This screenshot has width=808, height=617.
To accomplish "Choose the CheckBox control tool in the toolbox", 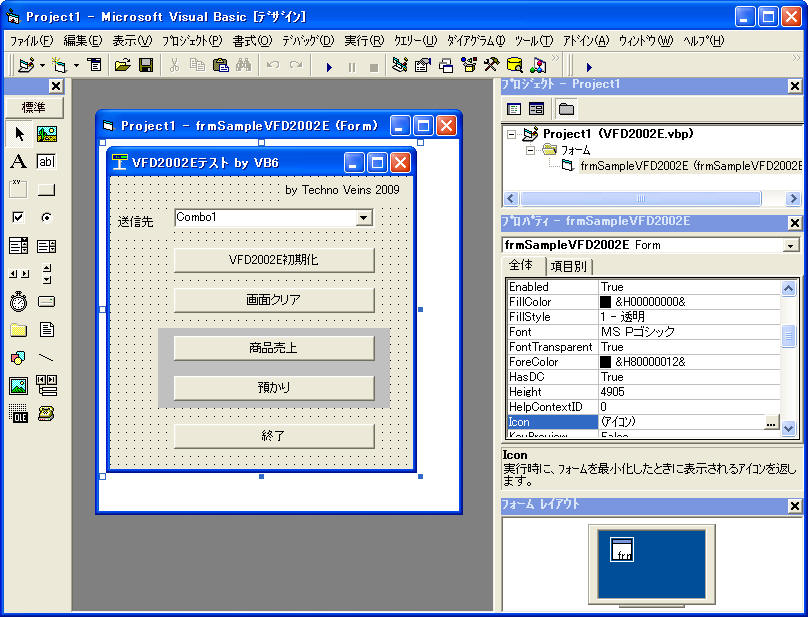I will (x=19, y=218).
